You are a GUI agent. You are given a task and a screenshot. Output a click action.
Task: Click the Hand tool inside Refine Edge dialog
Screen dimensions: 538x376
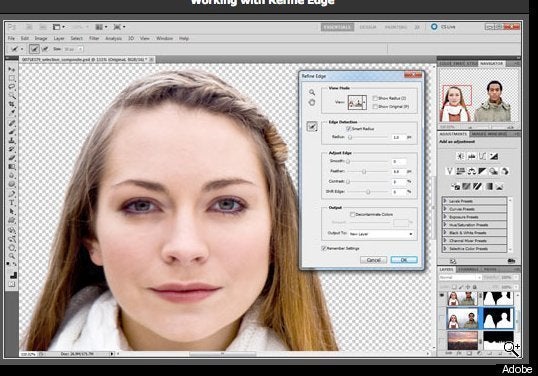(x=312, y=102)
